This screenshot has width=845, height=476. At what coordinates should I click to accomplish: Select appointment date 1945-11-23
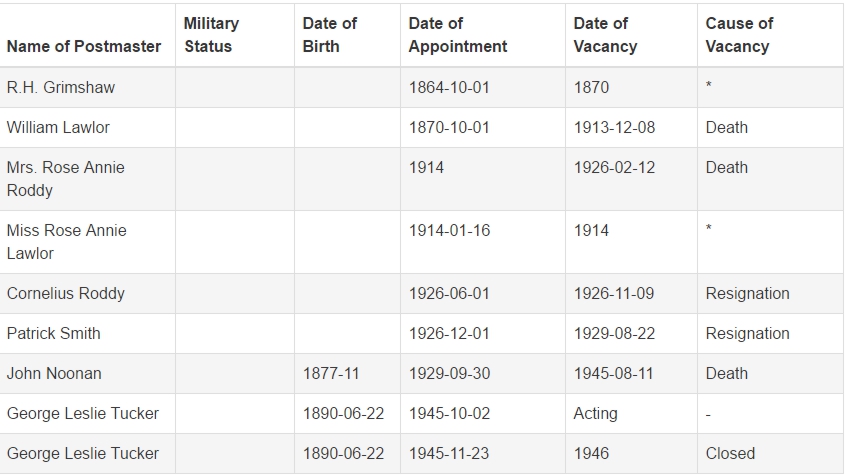click(449, 453)
